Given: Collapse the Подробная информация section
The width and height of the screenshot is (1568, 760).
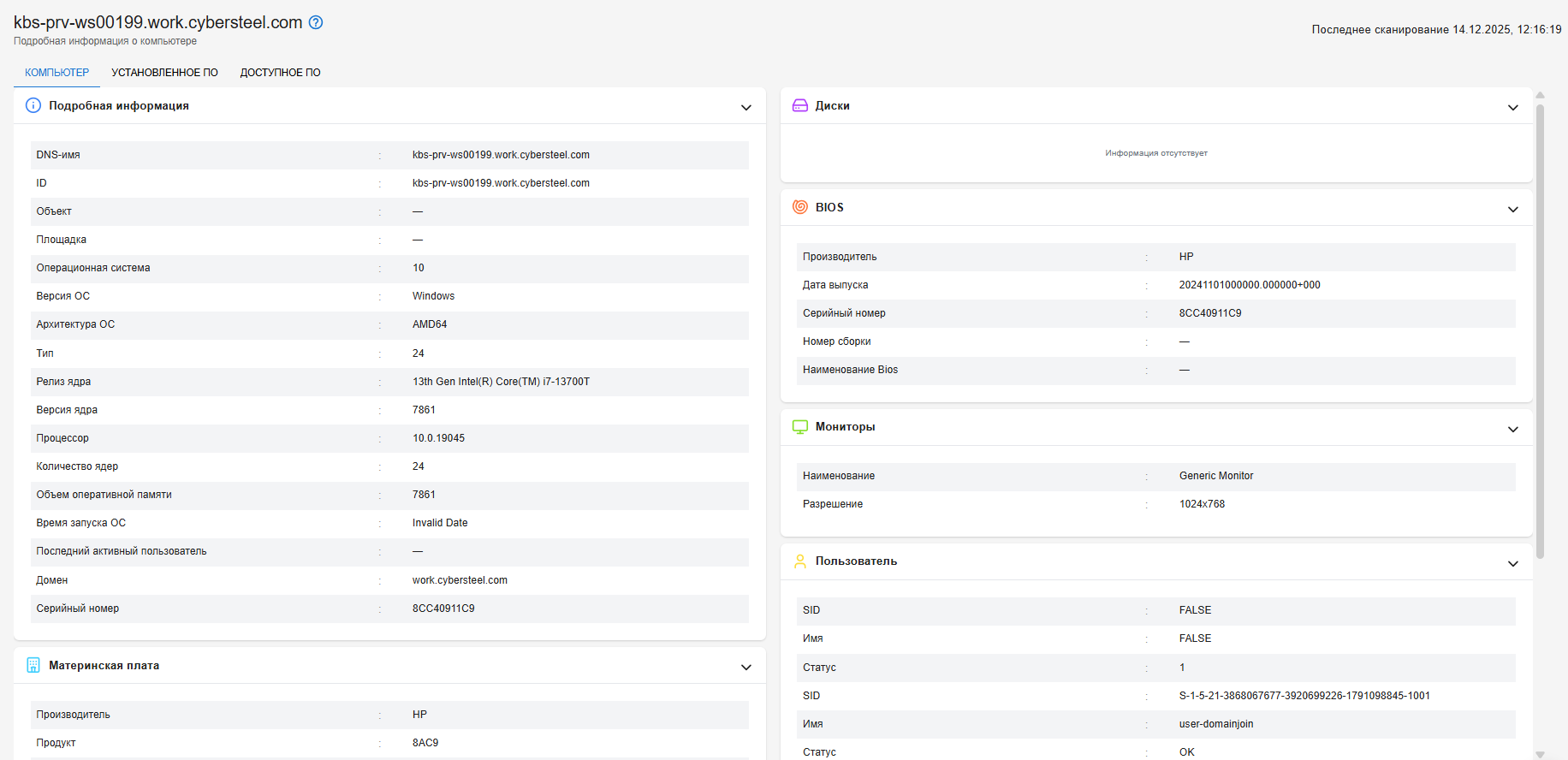Looking at the screenshot, I should 746,107.
